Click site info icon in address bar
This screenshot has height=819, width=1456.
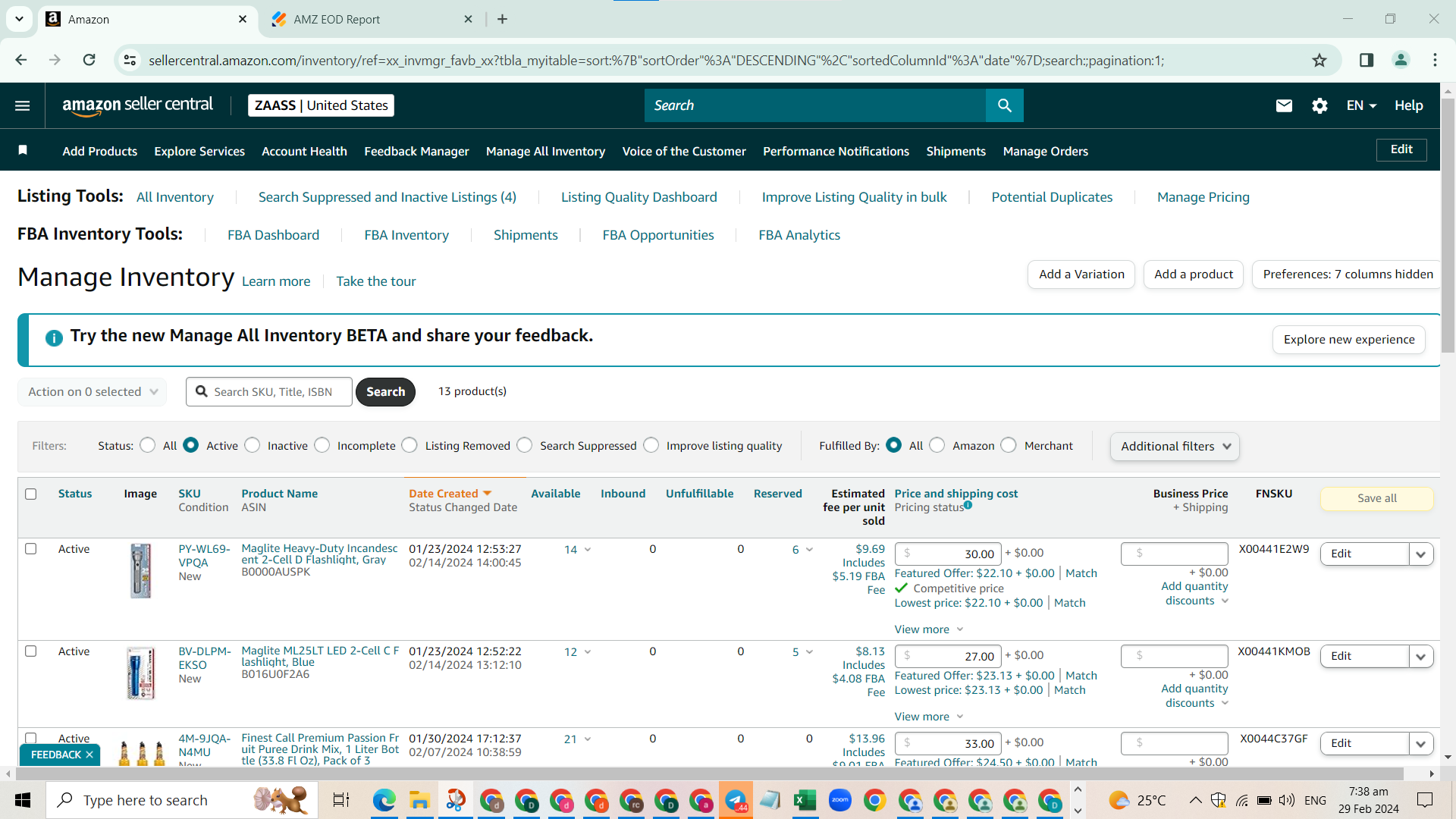(x=130, y=60)
